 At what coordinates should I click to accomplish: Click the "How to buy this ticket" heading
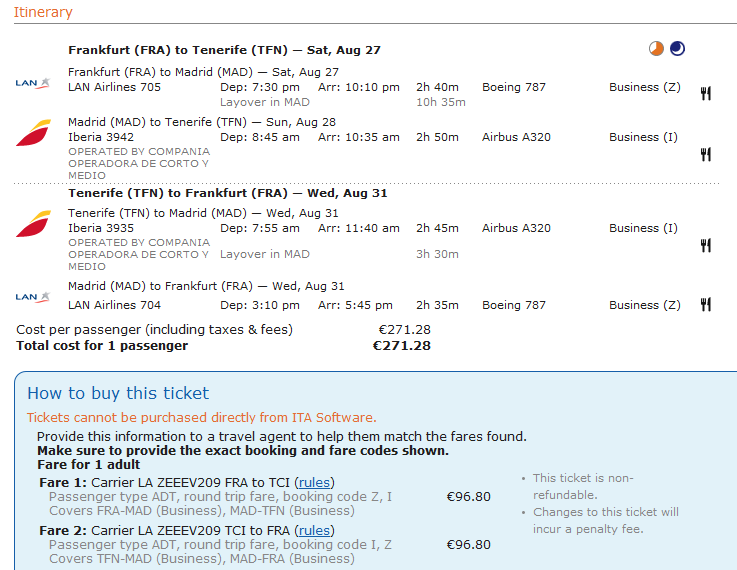pyautogui.click(x=118, y=393)
